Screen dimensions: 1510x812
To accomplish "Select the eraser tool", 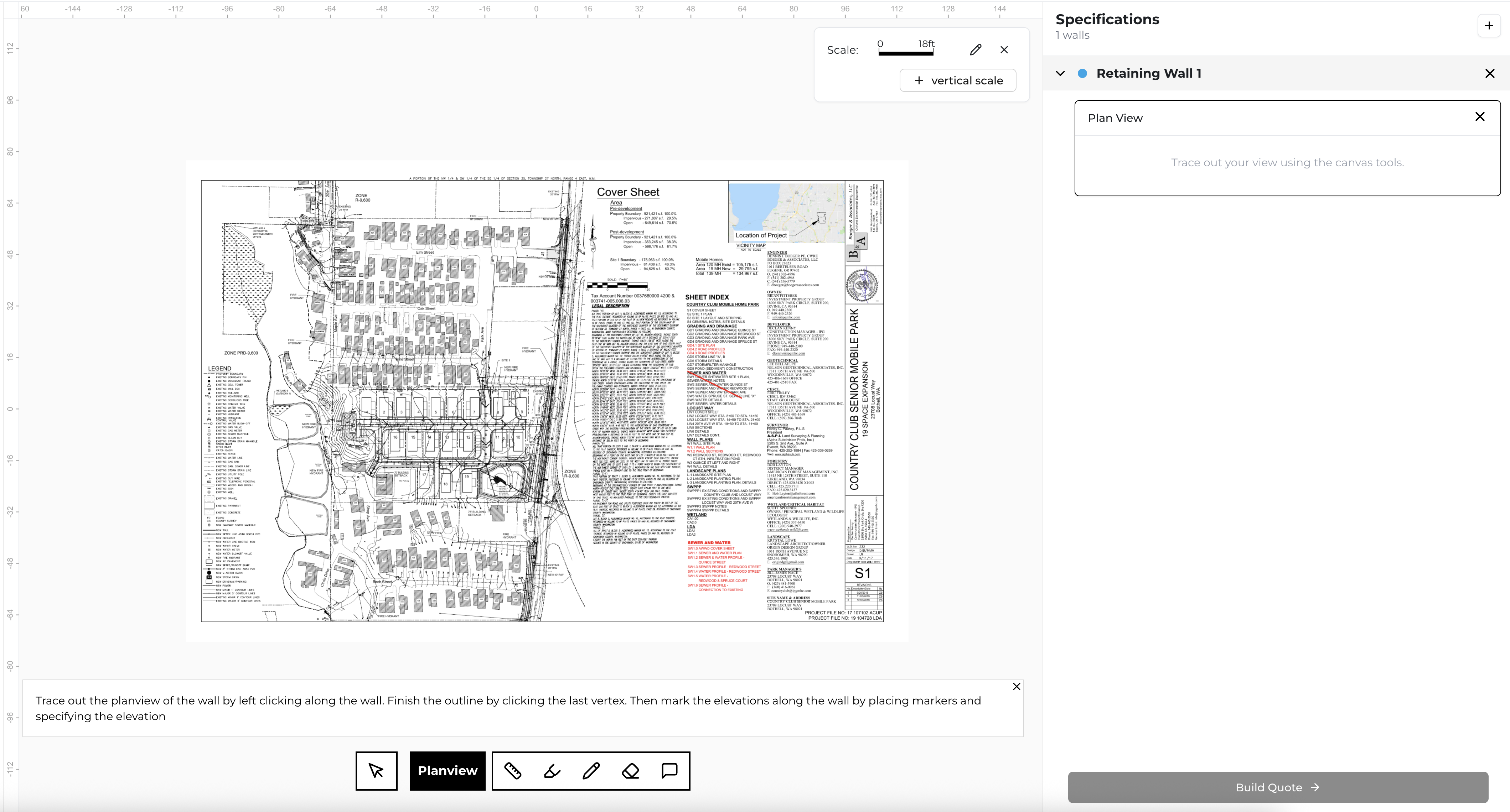I will pos(630,771).
